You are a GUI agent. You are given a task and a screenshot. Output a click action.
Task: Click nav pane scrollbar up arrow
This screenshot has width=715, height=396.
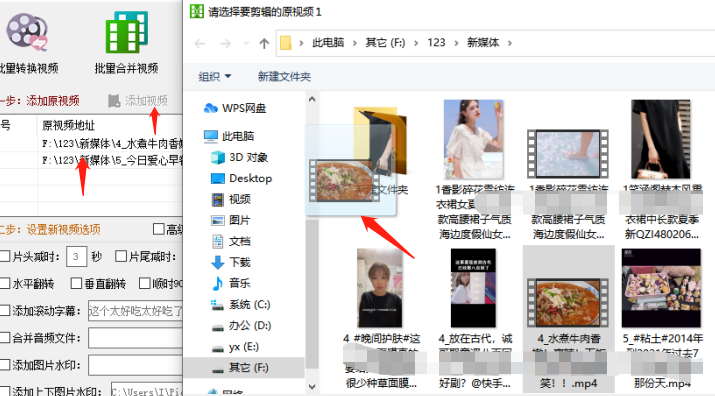(x=312, y=99)
